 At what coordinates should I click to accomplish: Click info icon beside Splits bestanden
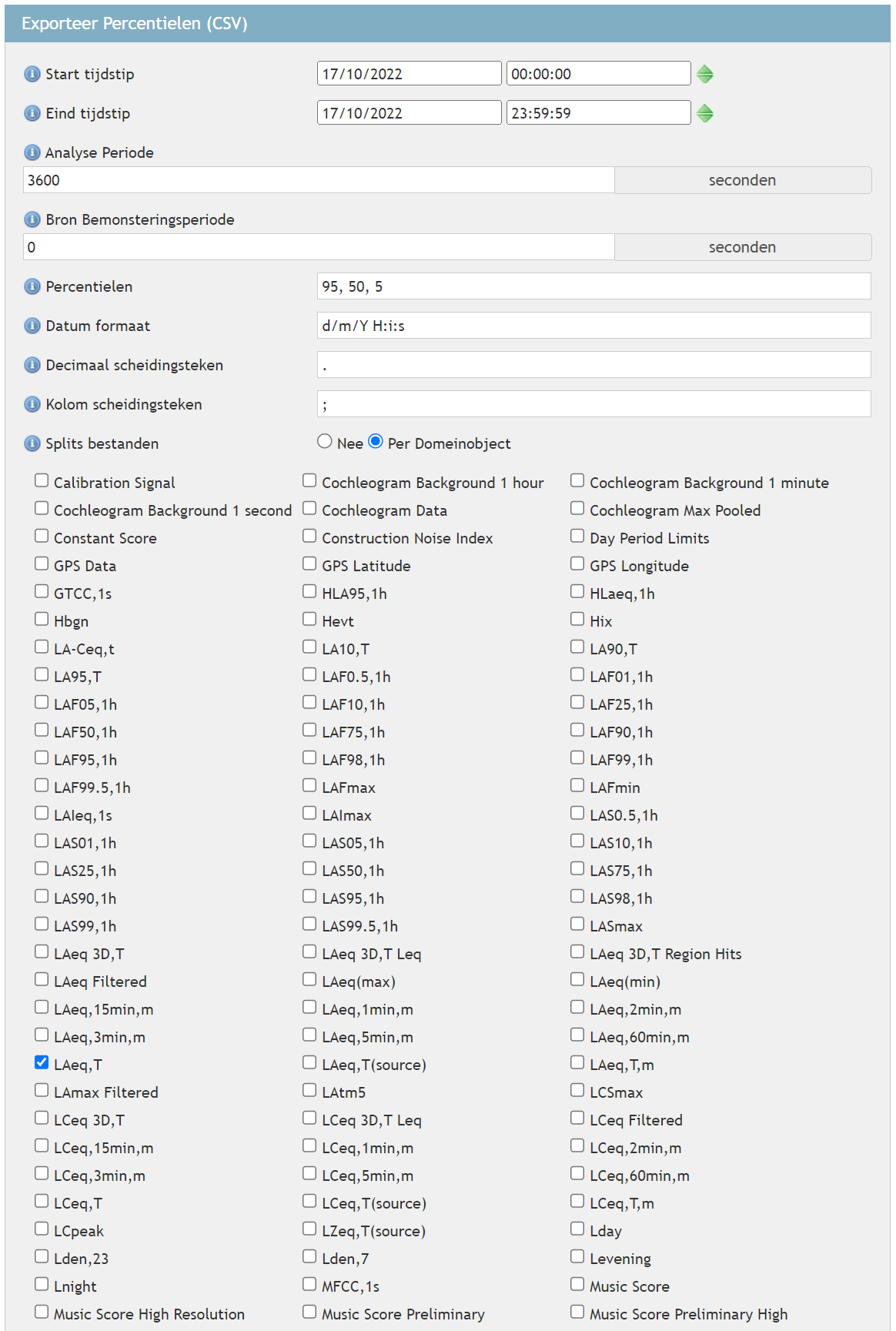32,443
